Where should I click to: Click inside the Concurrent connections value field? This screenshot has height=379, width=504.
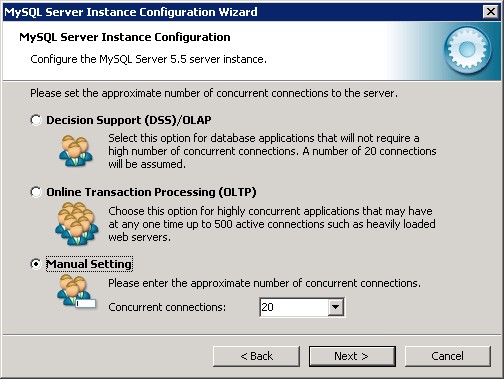293,307
